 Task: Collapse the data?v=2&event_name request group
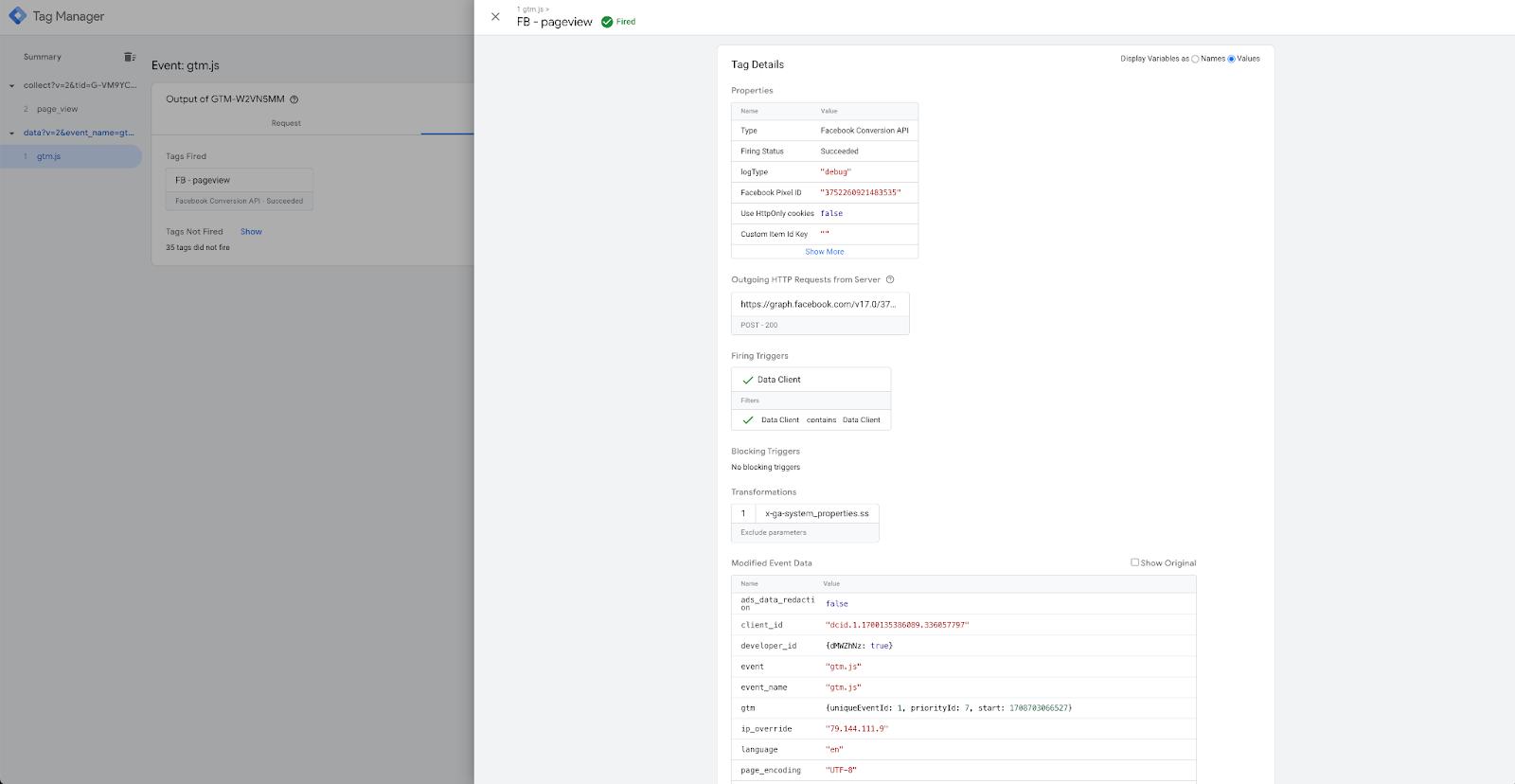(11, 133)
